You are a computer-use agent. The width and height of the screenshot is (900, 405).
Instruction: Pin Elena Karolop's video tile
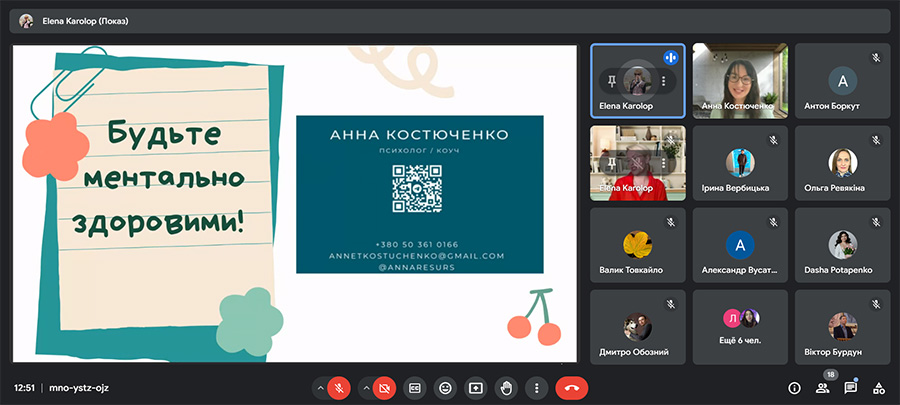coord(610,162)
